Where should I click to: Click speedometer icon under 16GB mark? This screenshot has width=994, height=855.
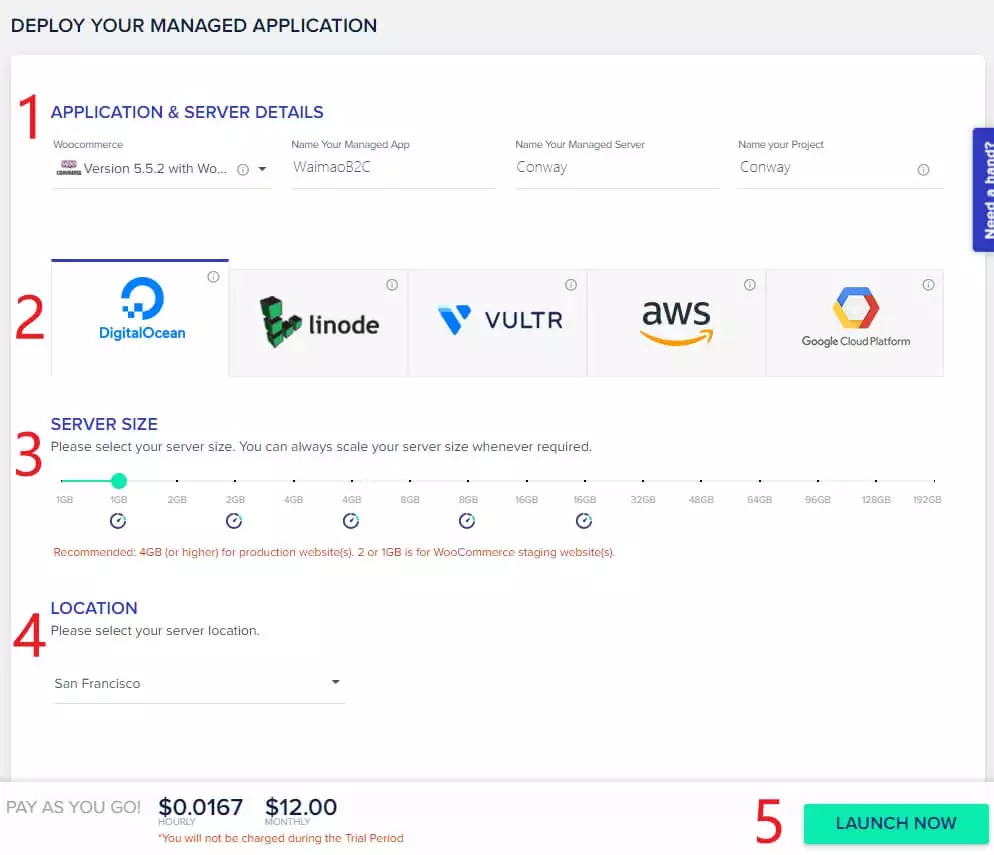[x=584, y=521]
